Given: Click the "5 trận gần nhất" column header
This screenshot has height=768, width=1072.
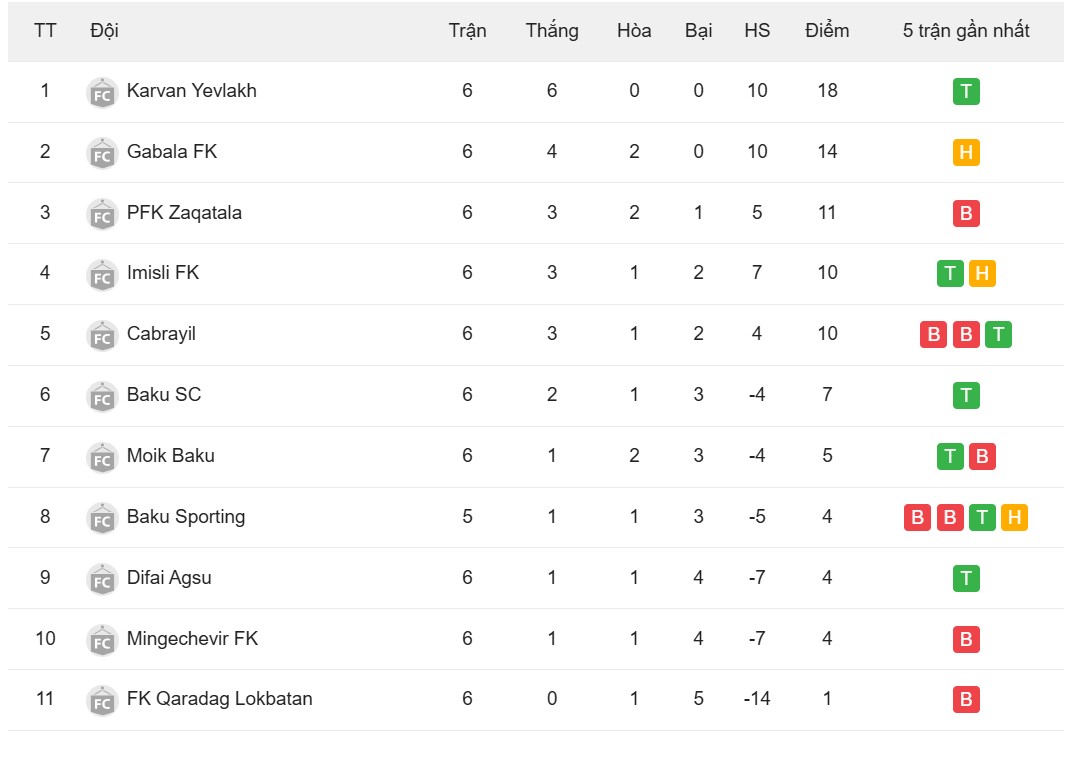Looking at the screenshot, I should coord(966,31).
